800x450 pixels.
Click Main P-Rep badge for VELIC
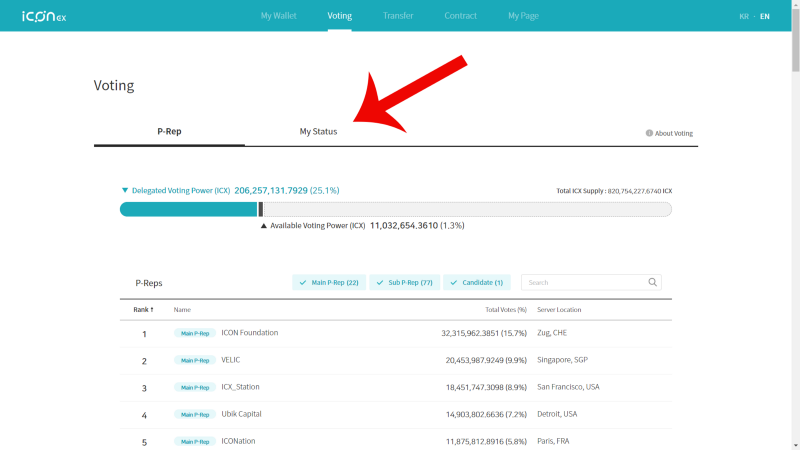tap(195, 360)
